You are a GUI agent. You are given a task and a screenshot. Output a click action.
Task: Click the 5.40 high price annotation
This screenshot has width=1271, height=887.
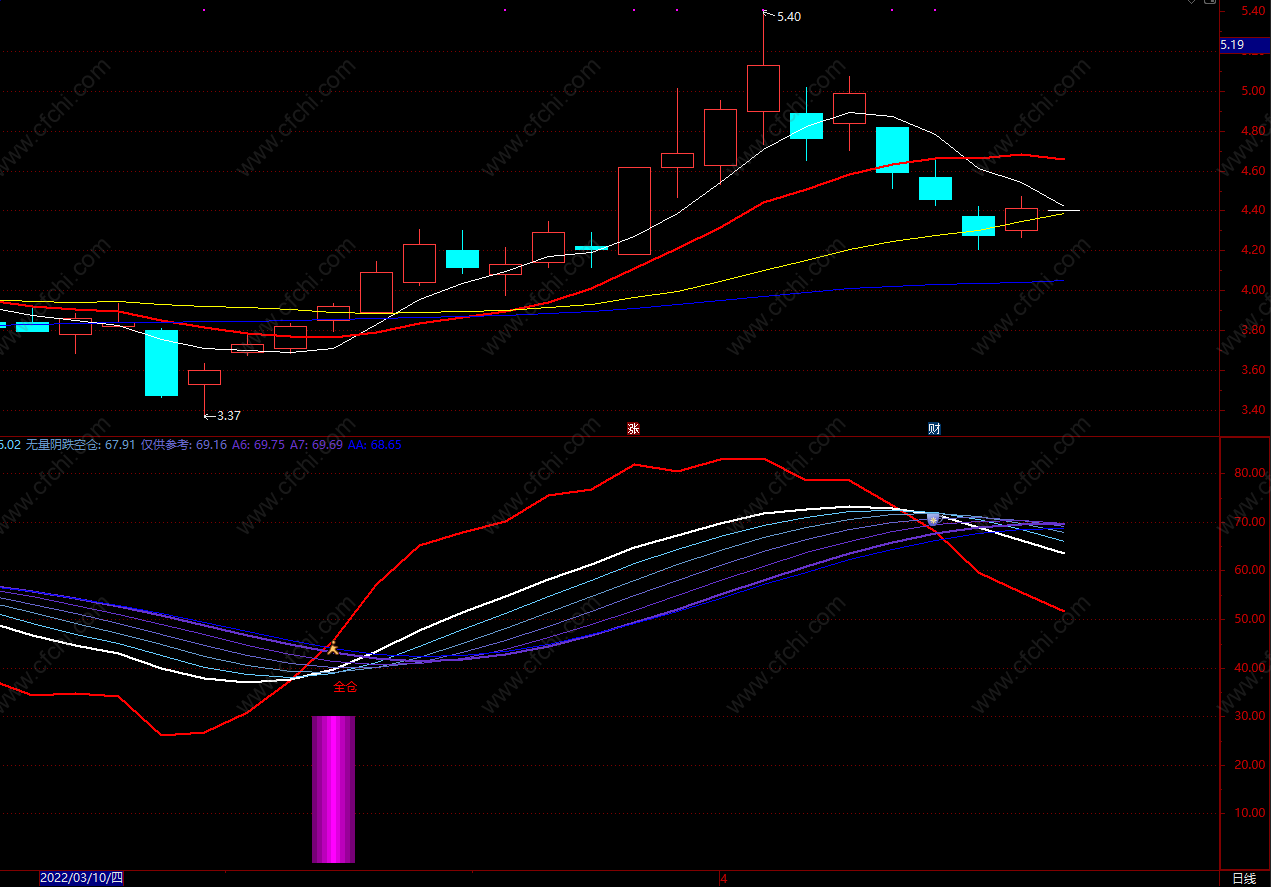[x=789, y=17]
